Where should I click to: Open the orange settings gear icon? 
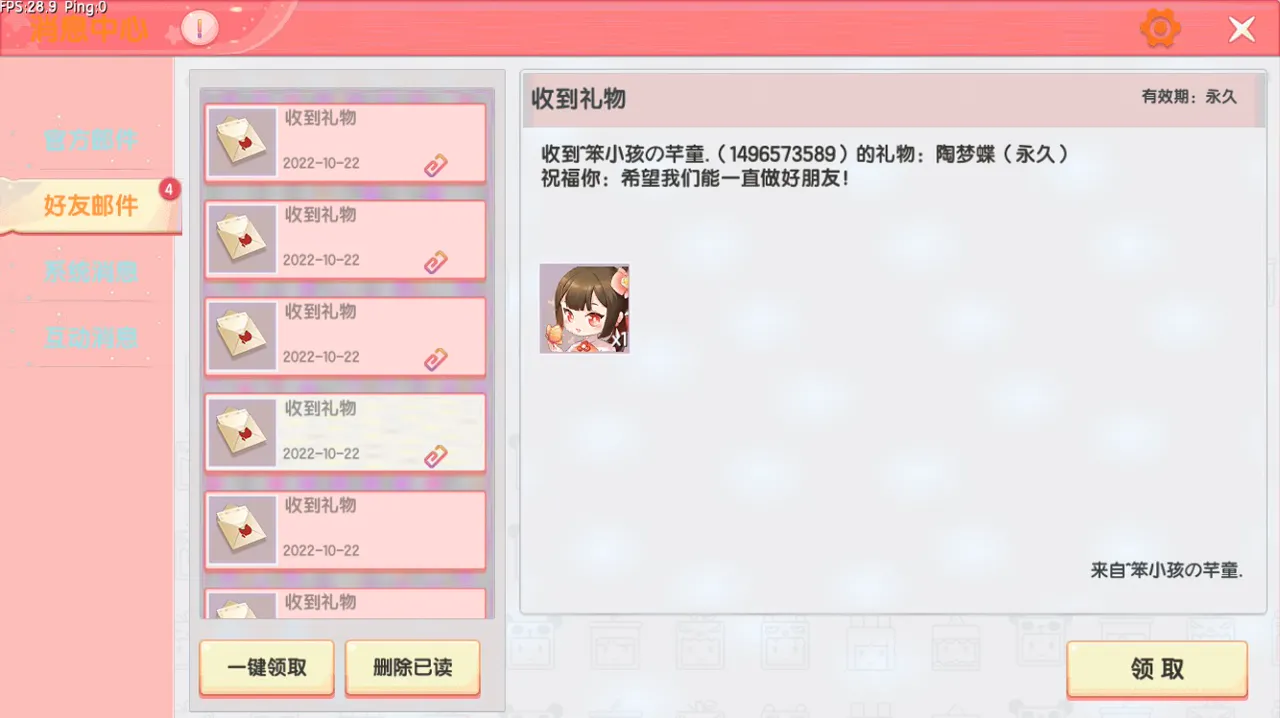(1160, 28)
